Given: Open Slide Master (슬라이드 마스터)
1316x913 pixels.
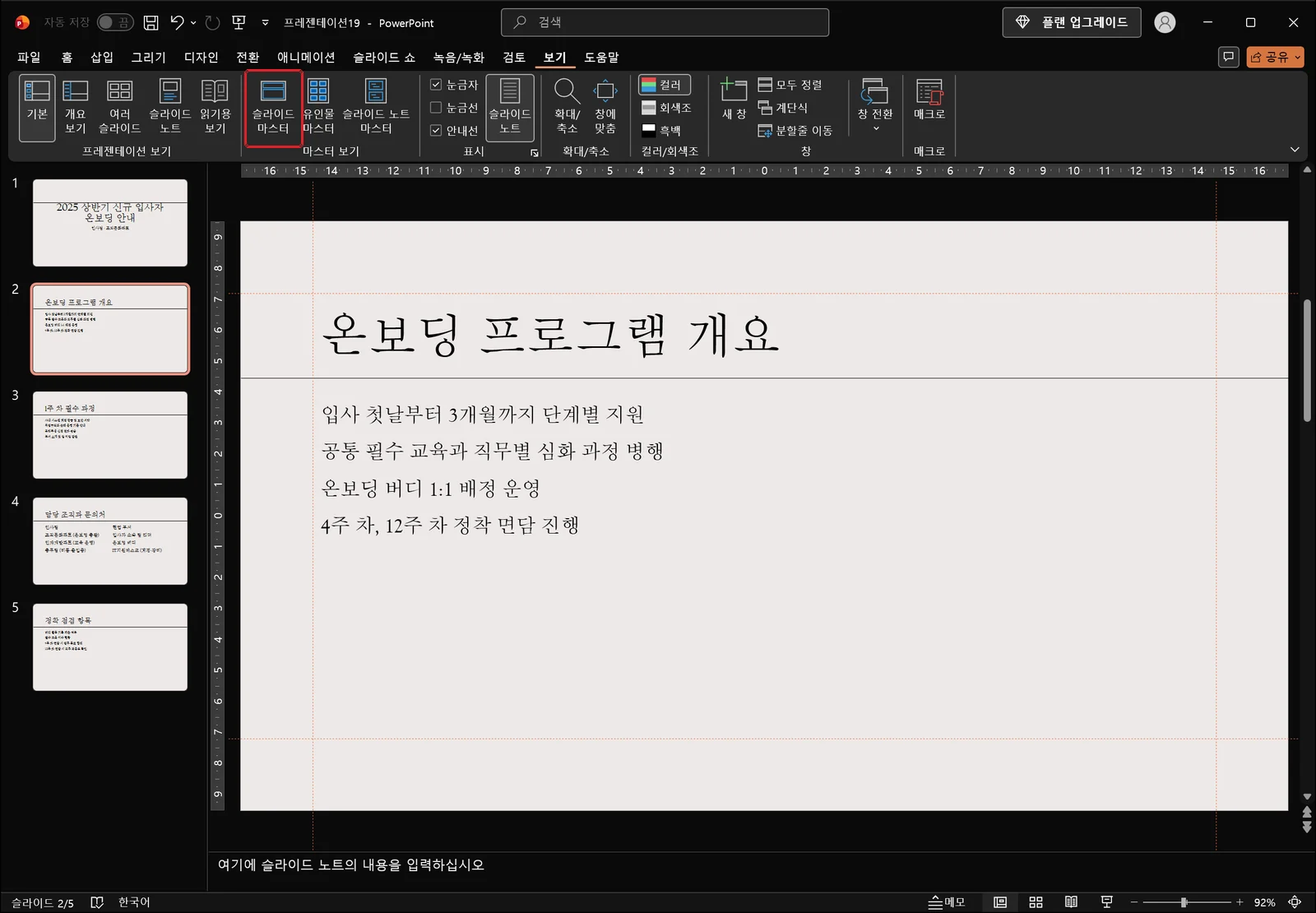Looking at the screenshot, I should pyautogui.click(x=273, y=108).
